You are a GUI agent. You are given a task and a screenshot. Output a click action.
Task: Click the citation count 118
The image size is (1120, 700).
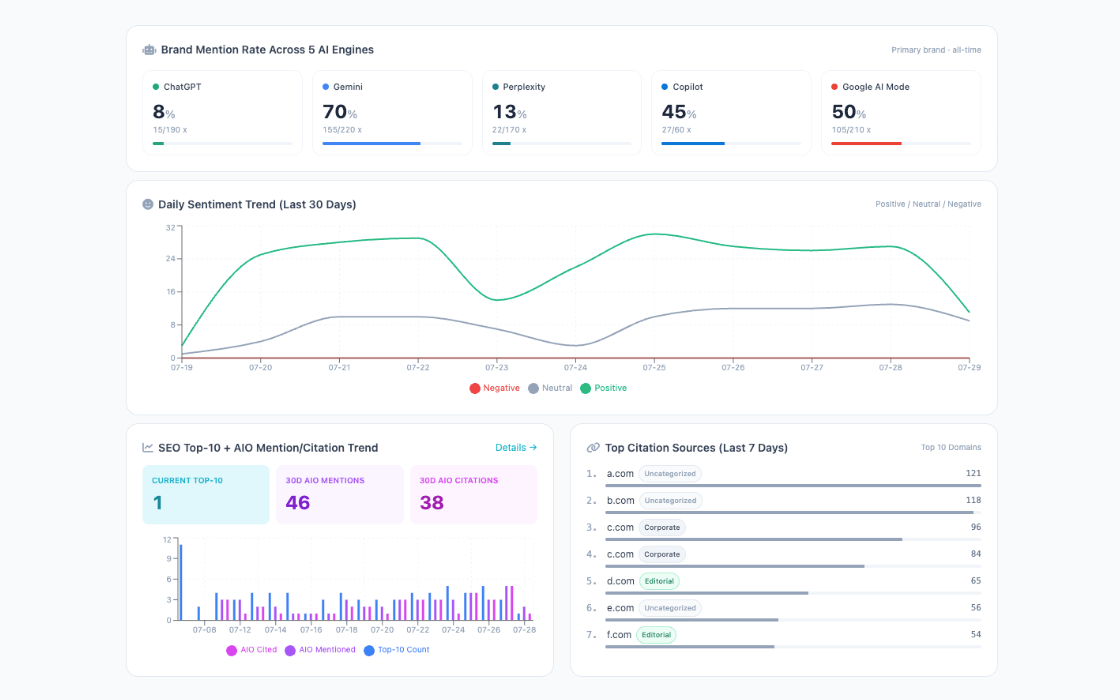point(973,501)
